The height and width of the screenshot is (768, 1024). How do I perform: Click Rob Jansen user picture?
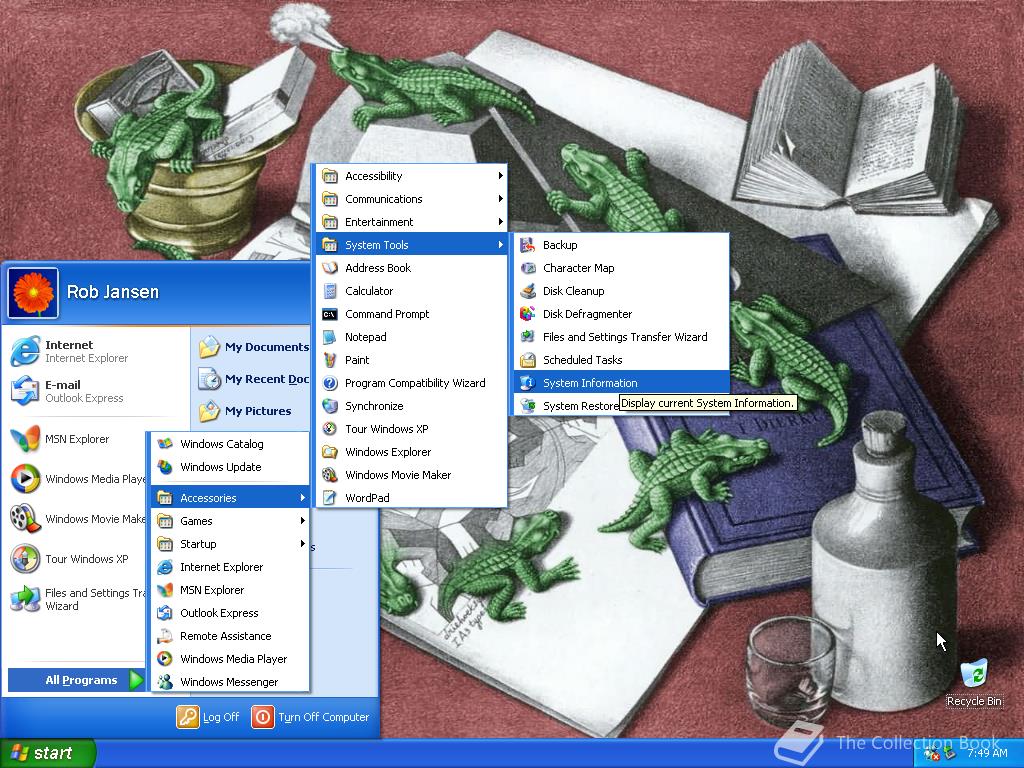click(x=33, y=293)
